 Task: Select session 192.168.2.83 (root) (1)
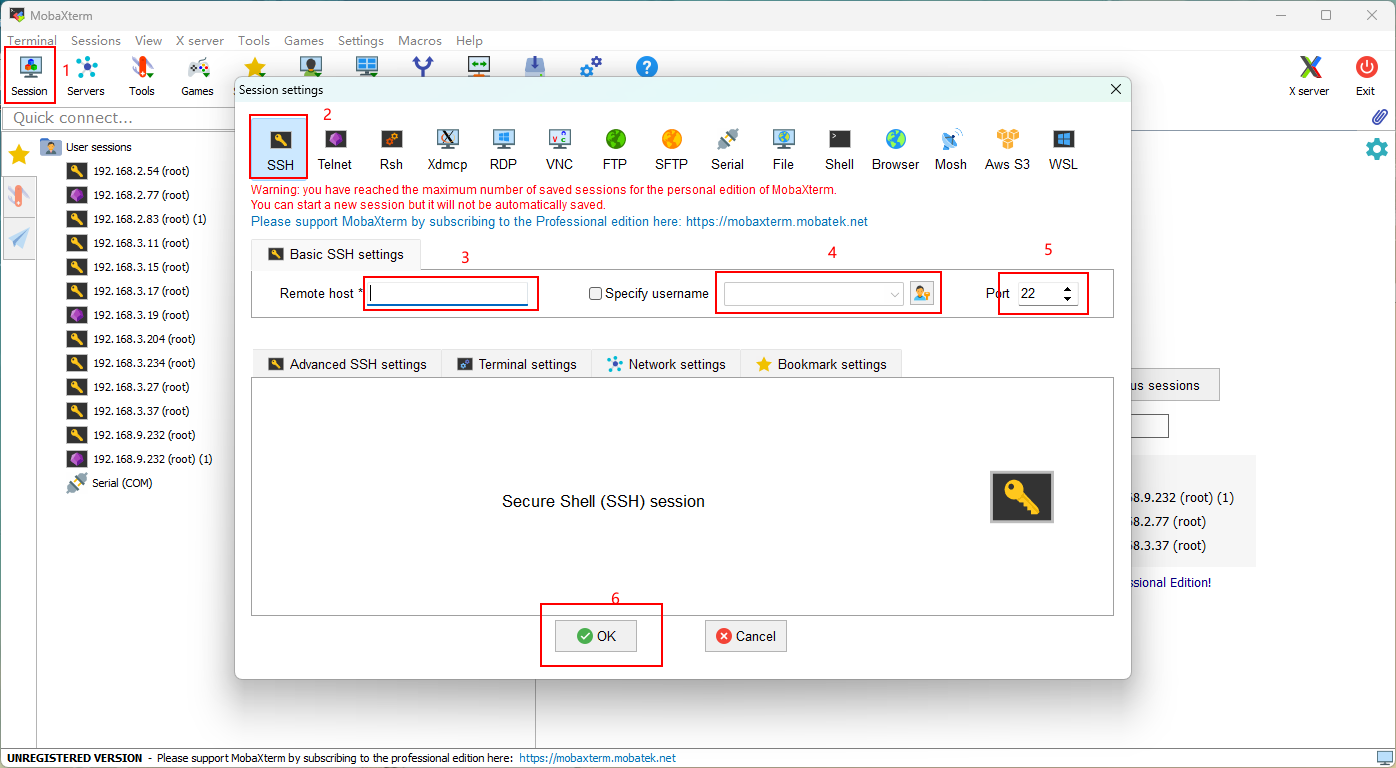tap(137, 219)
